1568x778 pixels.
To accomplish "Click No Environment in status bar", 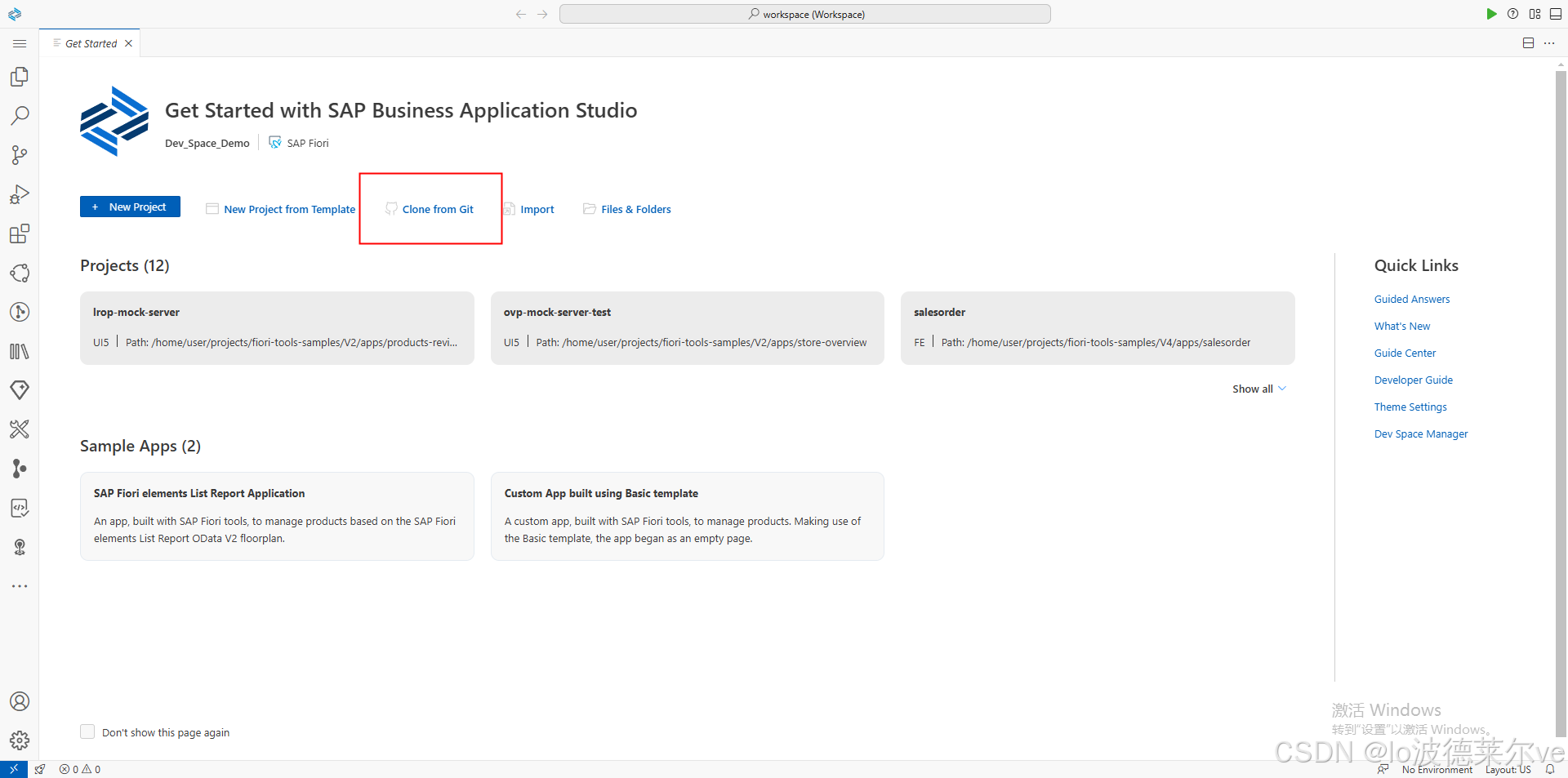I will click(x=1437, y=769).
